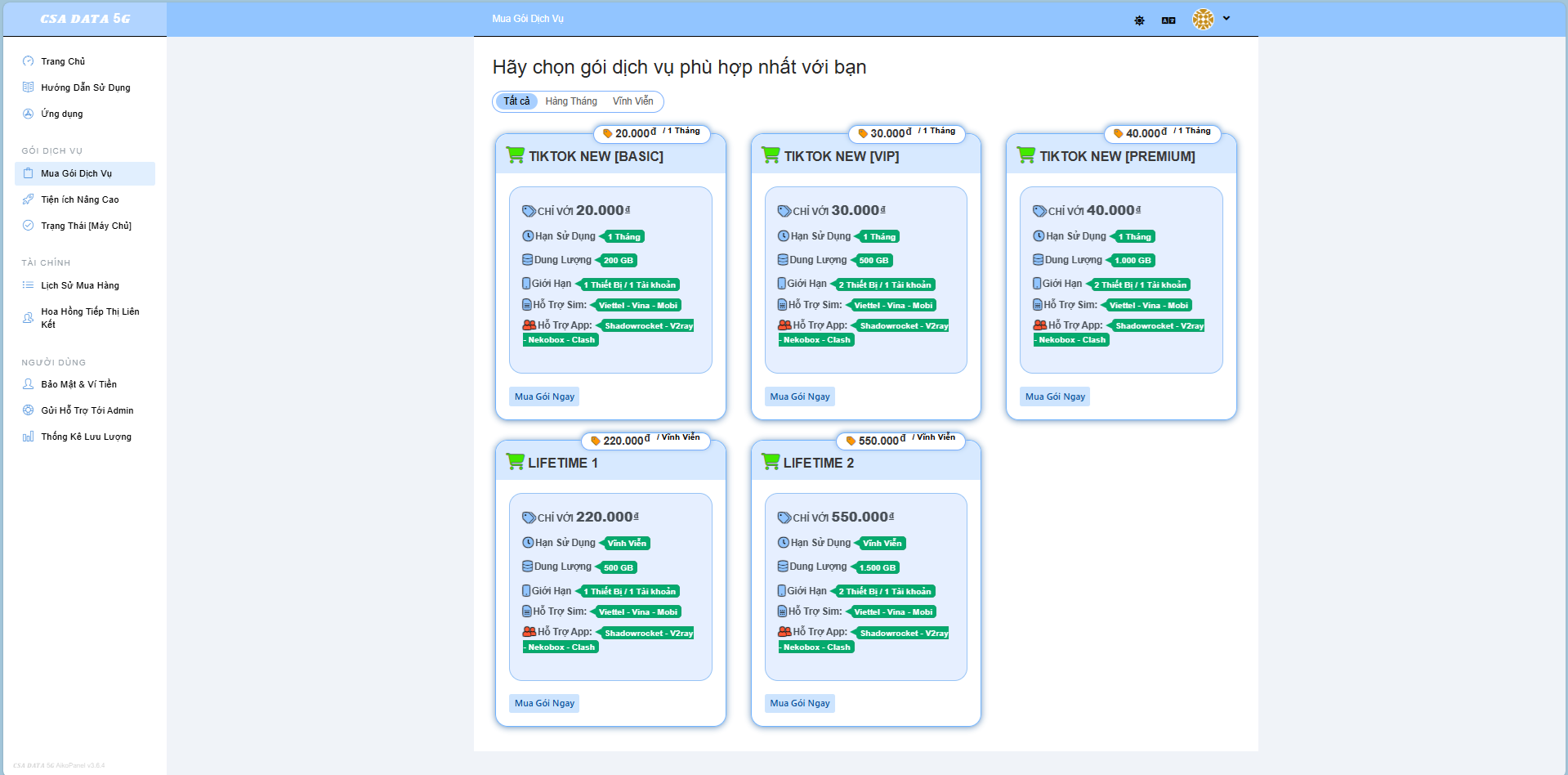Buy the LIFETIME 2 package now

[x=800, y=703]
